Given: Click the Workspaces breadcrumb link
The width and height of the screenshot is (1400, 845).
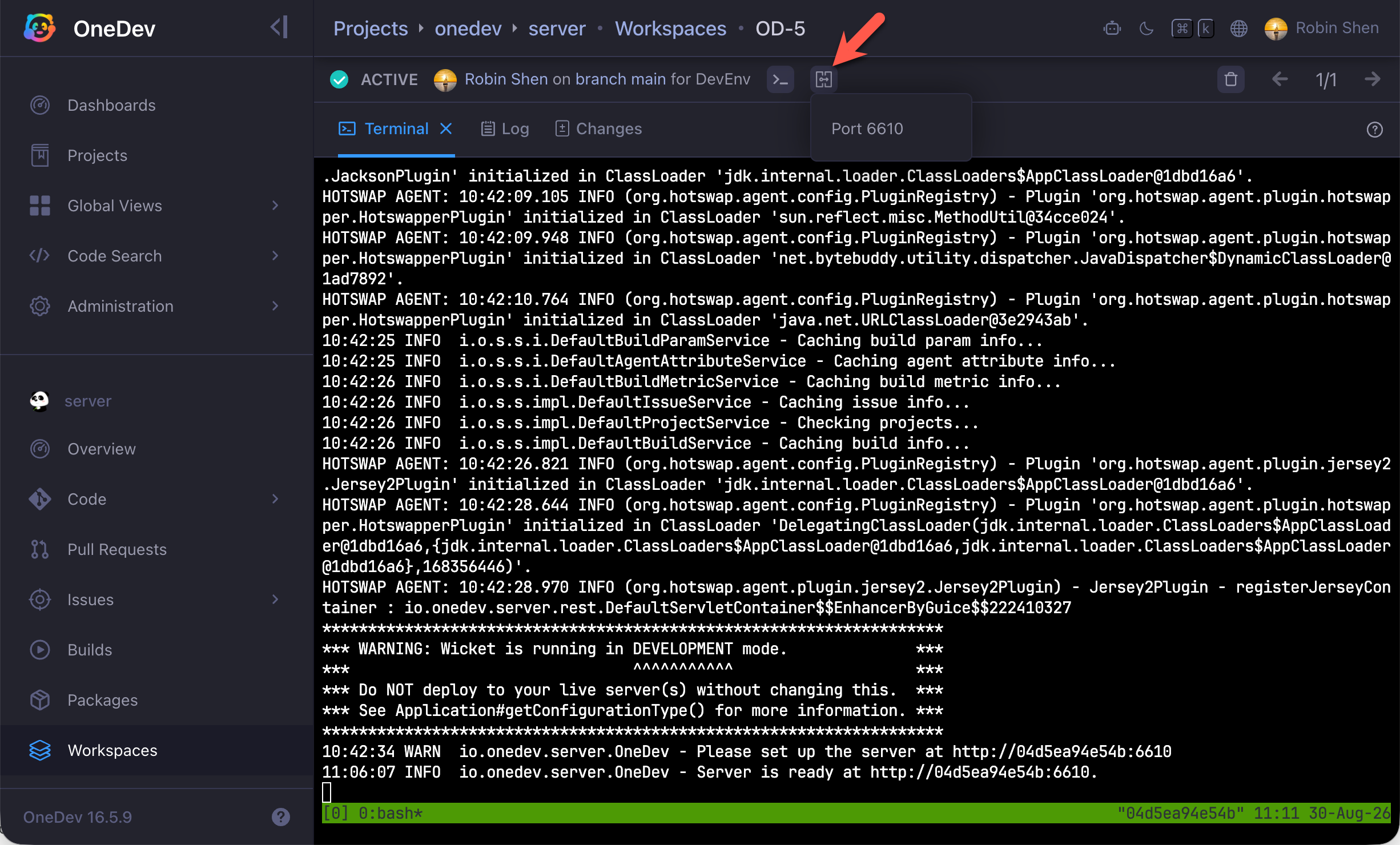Looking at the screenshot, I should click(x=670, y=28).
